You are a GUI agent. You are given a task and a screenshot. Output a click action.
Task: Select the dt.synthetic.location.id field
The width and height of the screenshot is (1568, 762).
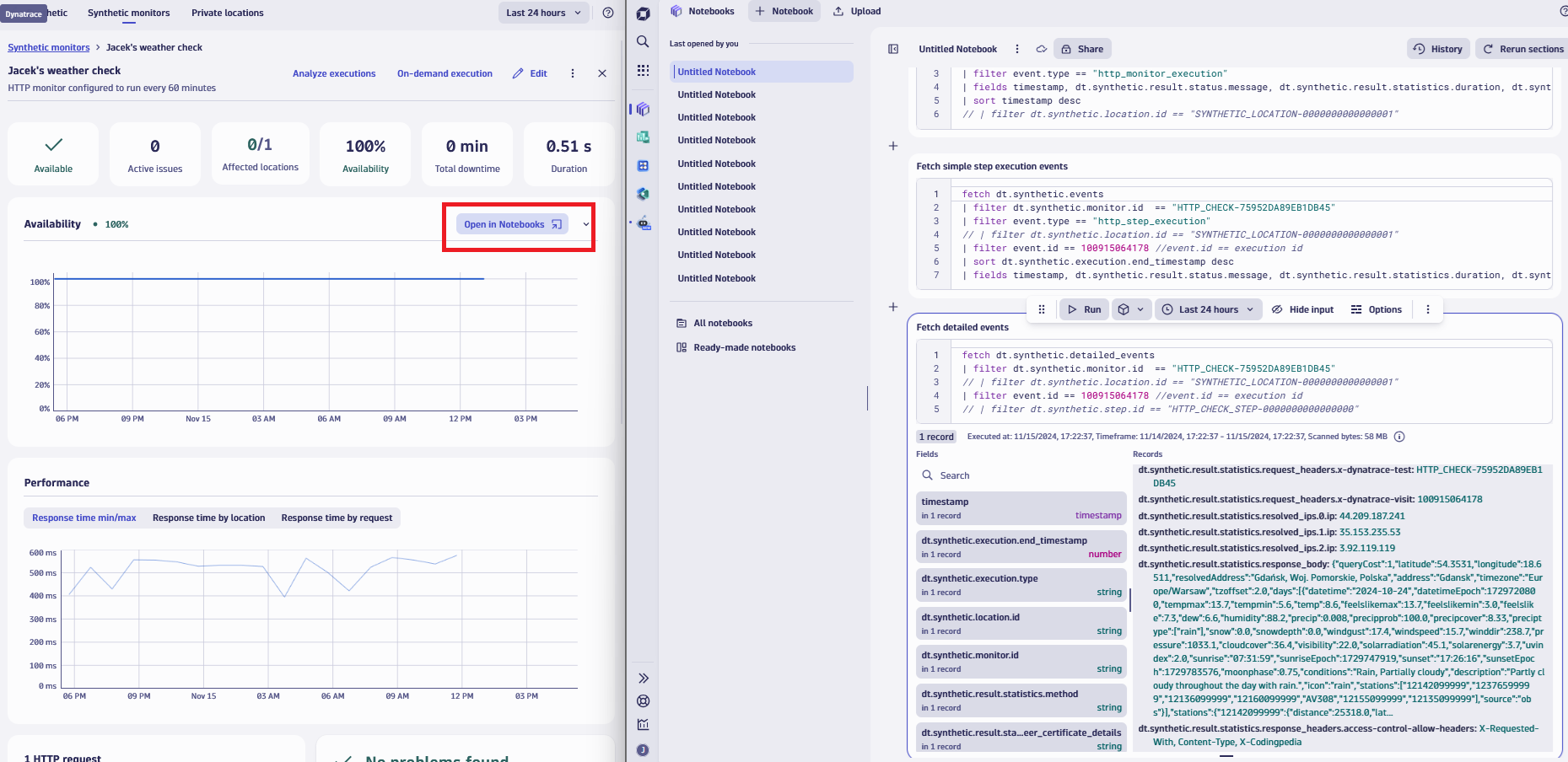coord(1021,624)
